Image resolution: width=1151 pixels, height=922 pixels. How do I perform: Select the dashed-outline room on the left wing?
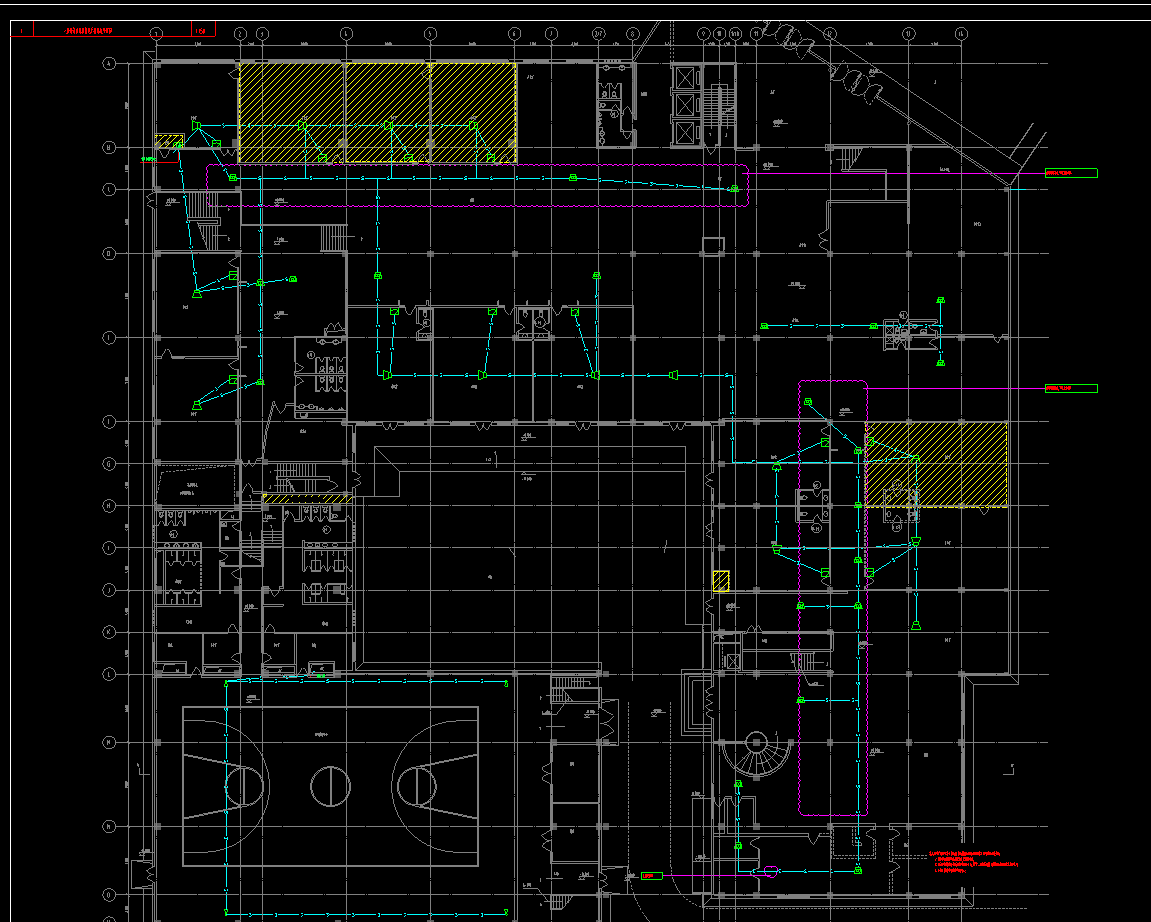click(197, 487)
